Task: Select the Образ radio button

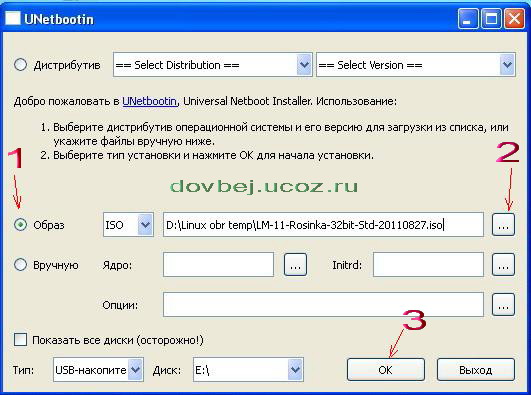Action: click(20, 225)
